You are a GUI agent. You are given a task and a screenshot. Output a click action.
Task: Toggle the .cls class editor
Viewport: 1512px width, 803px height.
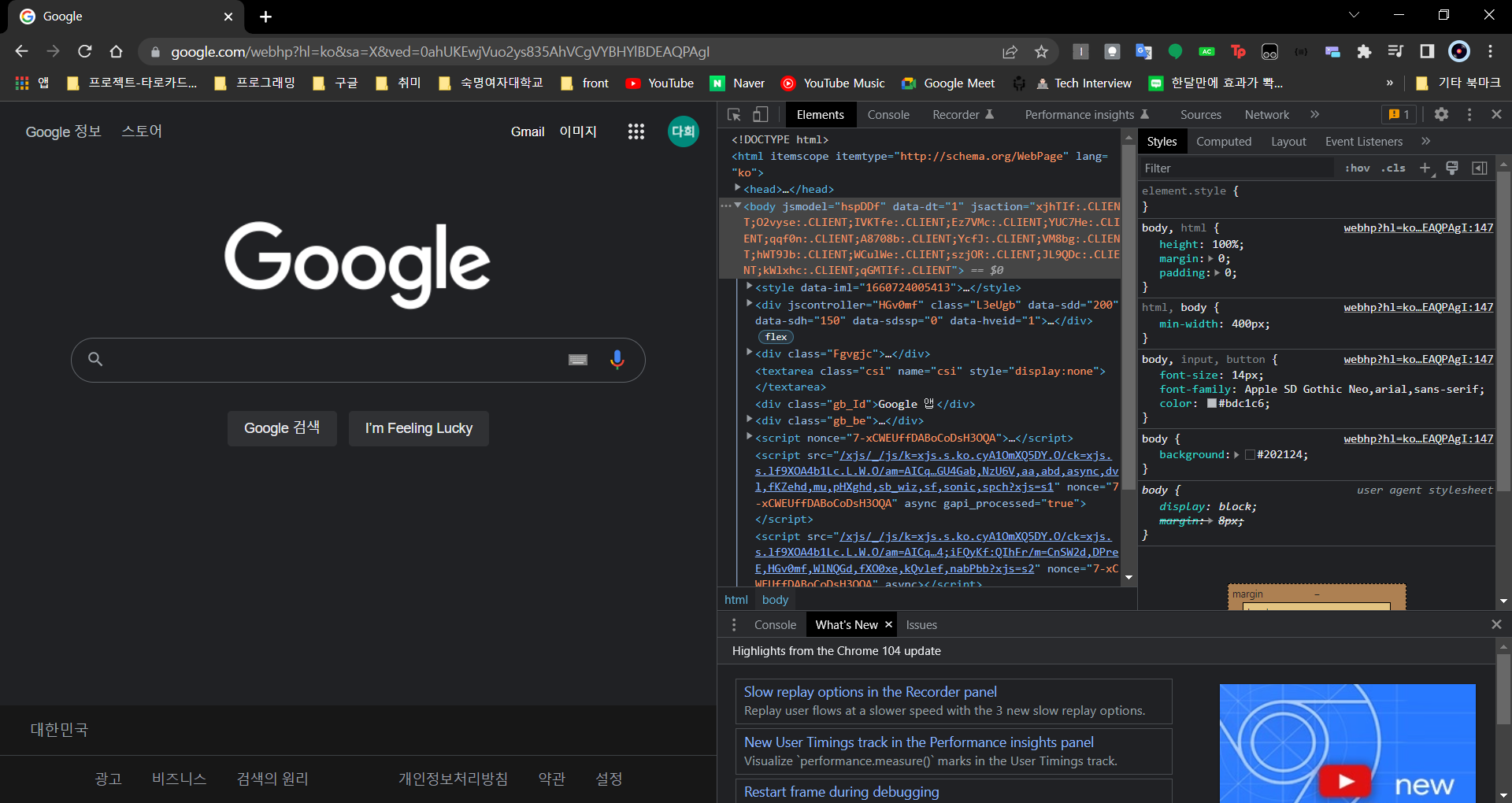coord(1393,168)
